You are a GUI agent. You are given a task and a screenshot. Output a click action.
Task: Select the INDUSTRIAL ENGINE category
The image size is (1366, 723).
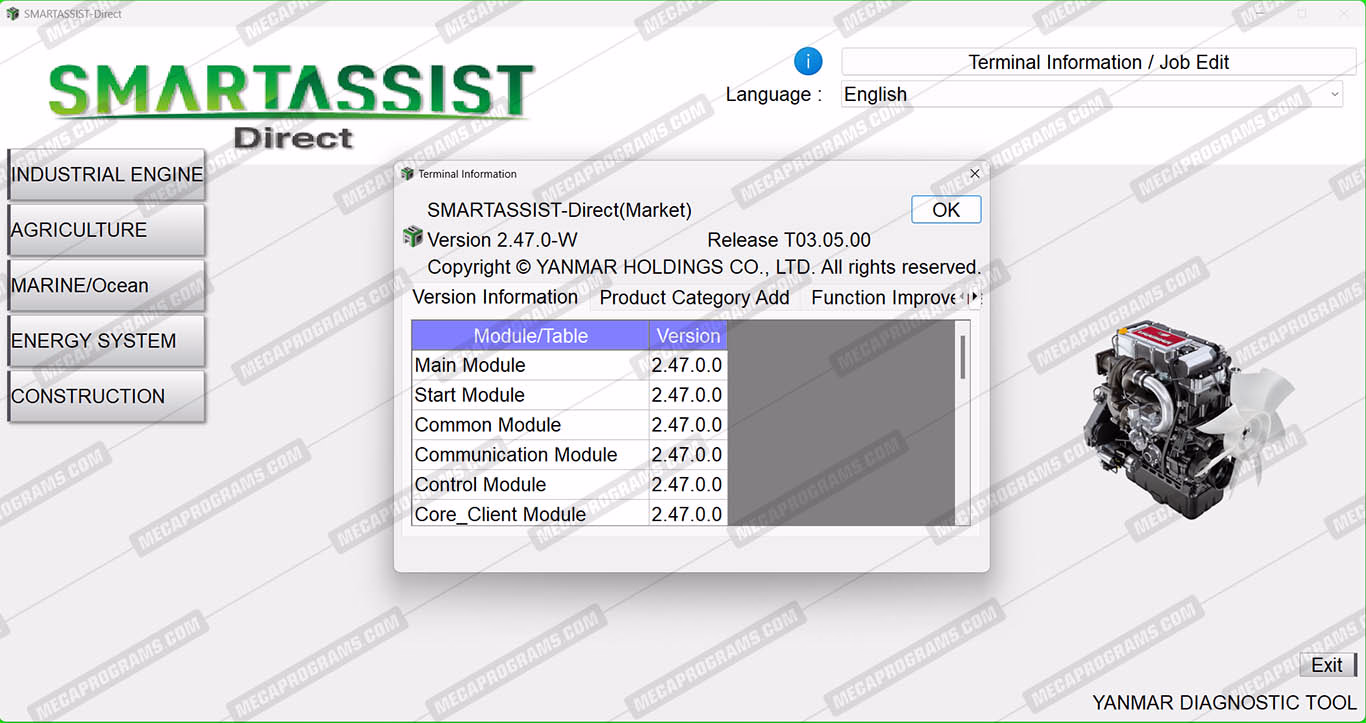106,175
